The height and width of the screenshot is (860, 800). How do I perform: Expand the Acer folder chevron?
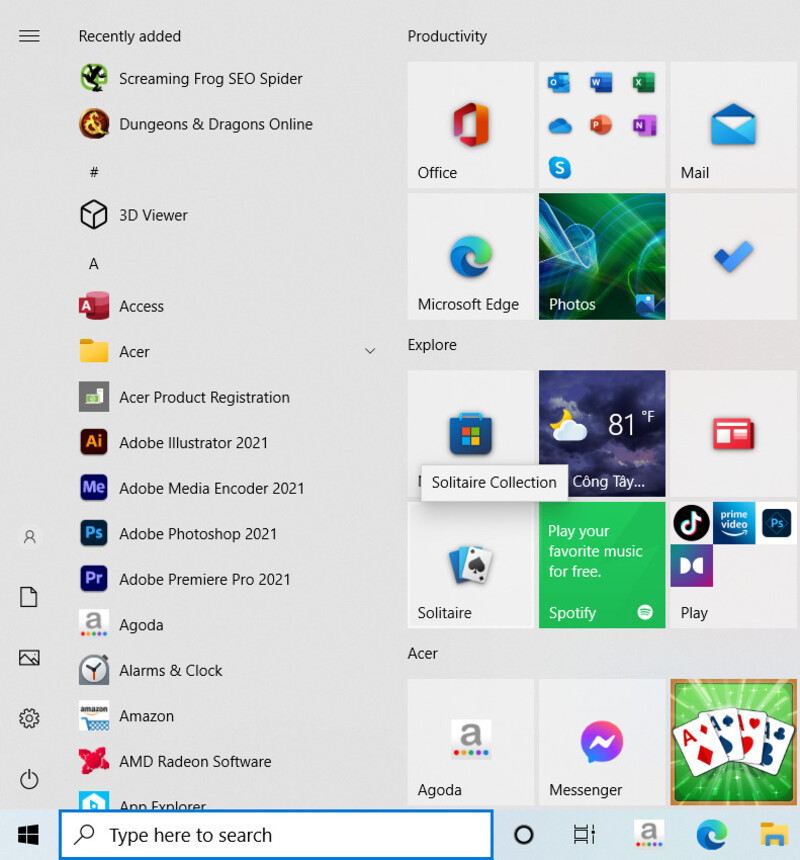(x=370, y=351)
